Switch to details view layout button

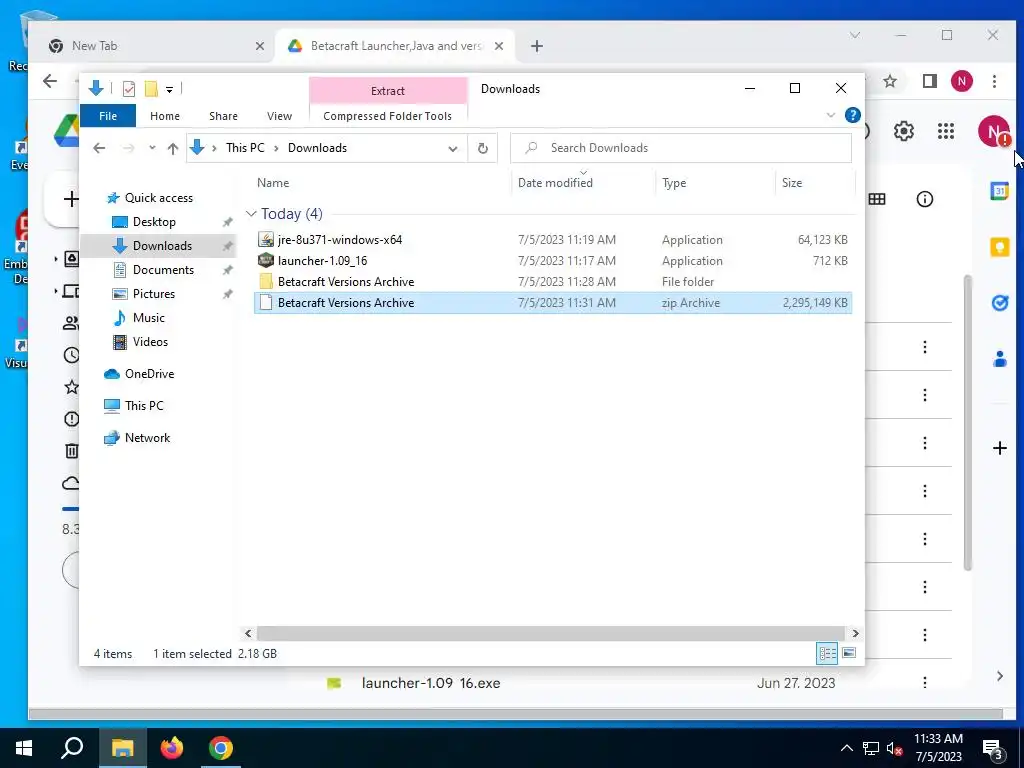(827, 653)
